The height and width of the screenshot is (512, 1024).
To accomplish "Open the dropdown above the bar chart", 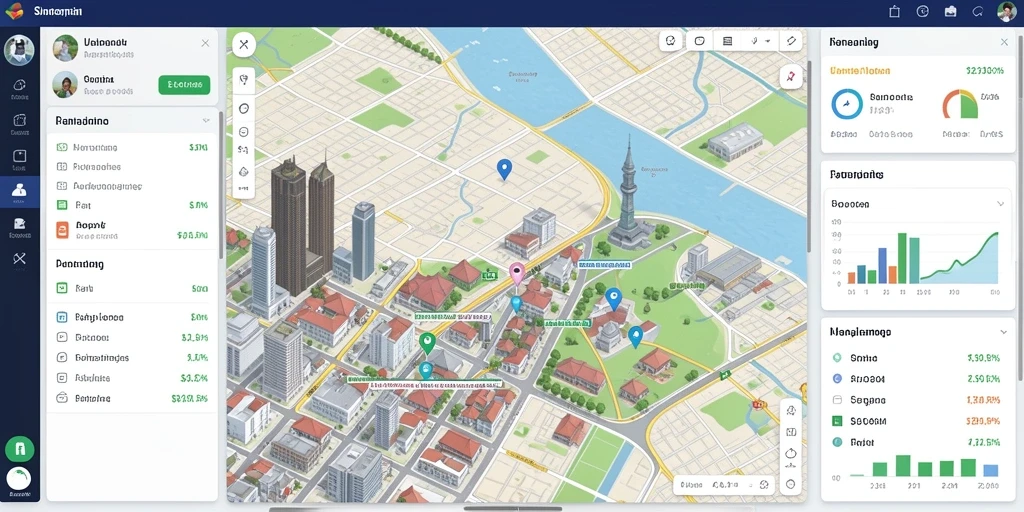I will coord(917,204).
